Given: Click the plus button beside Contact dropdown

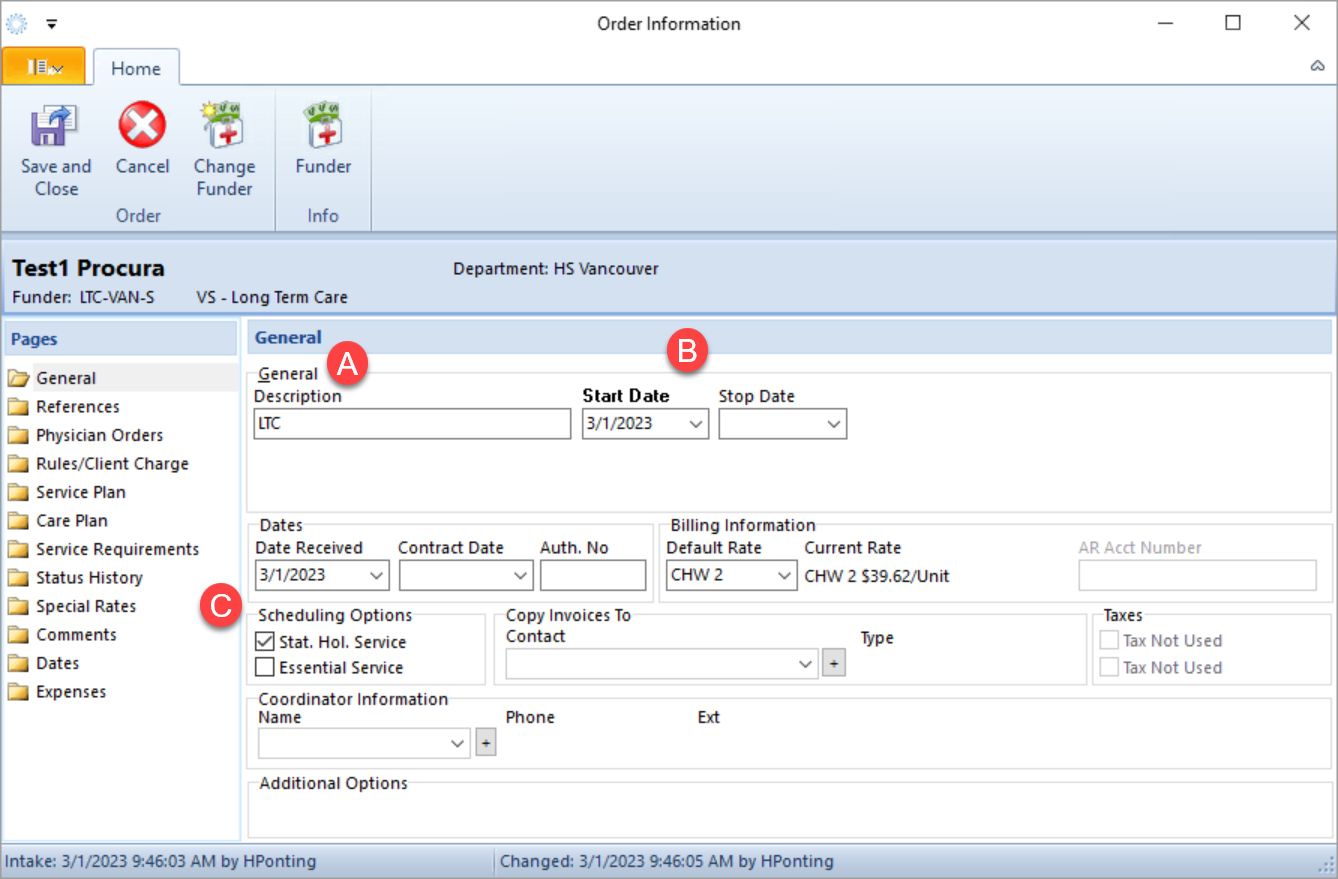Looking at the screenshot, I should [x=833, y=662].
